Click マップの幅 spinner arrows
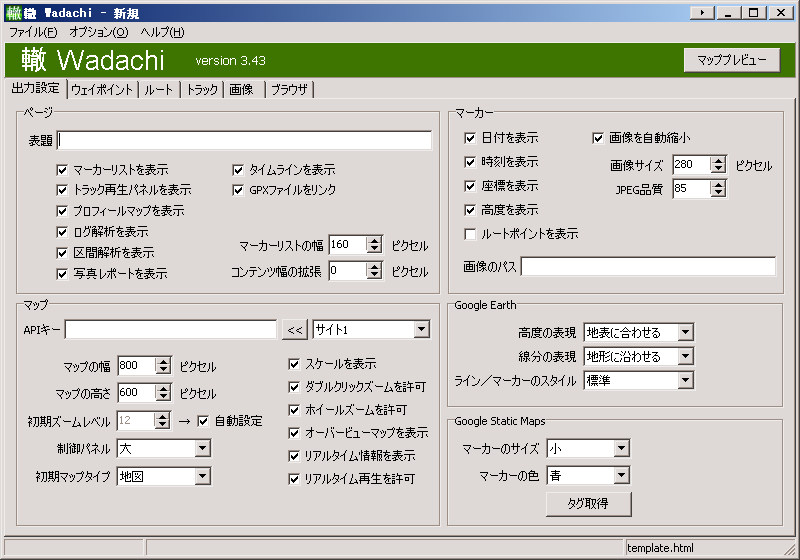This screenshot has width=800, height=560. [x=163, y=366]
